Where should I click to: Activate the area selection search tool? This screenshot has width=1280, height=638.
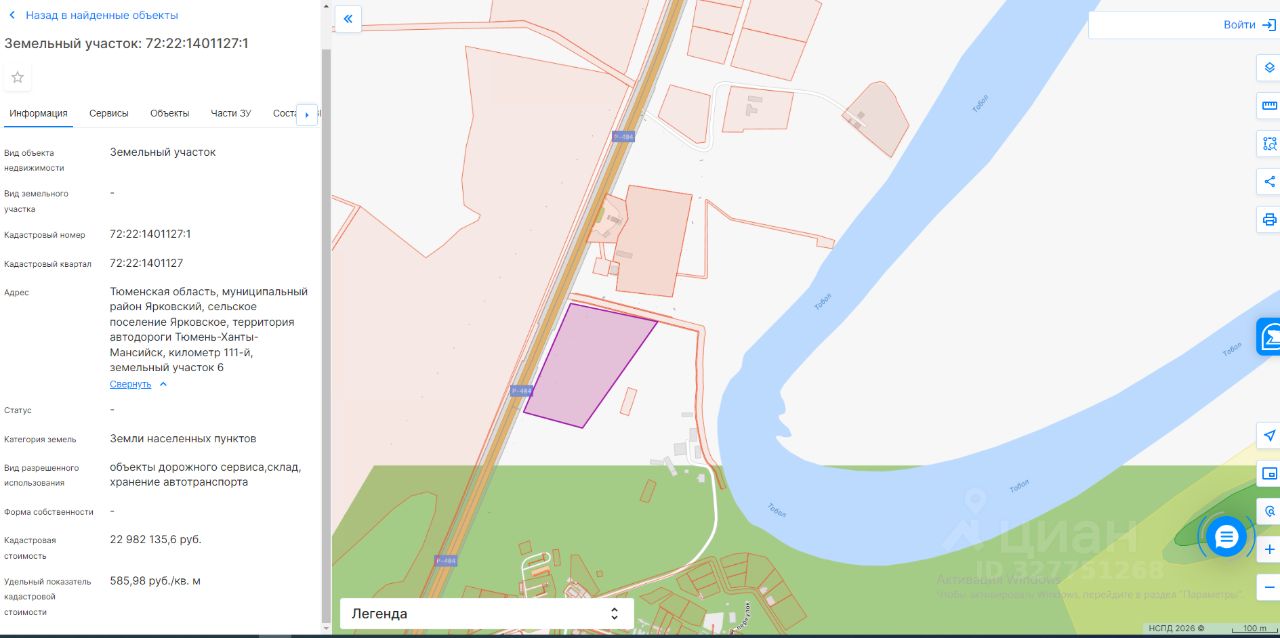[x=1269, y=144]
